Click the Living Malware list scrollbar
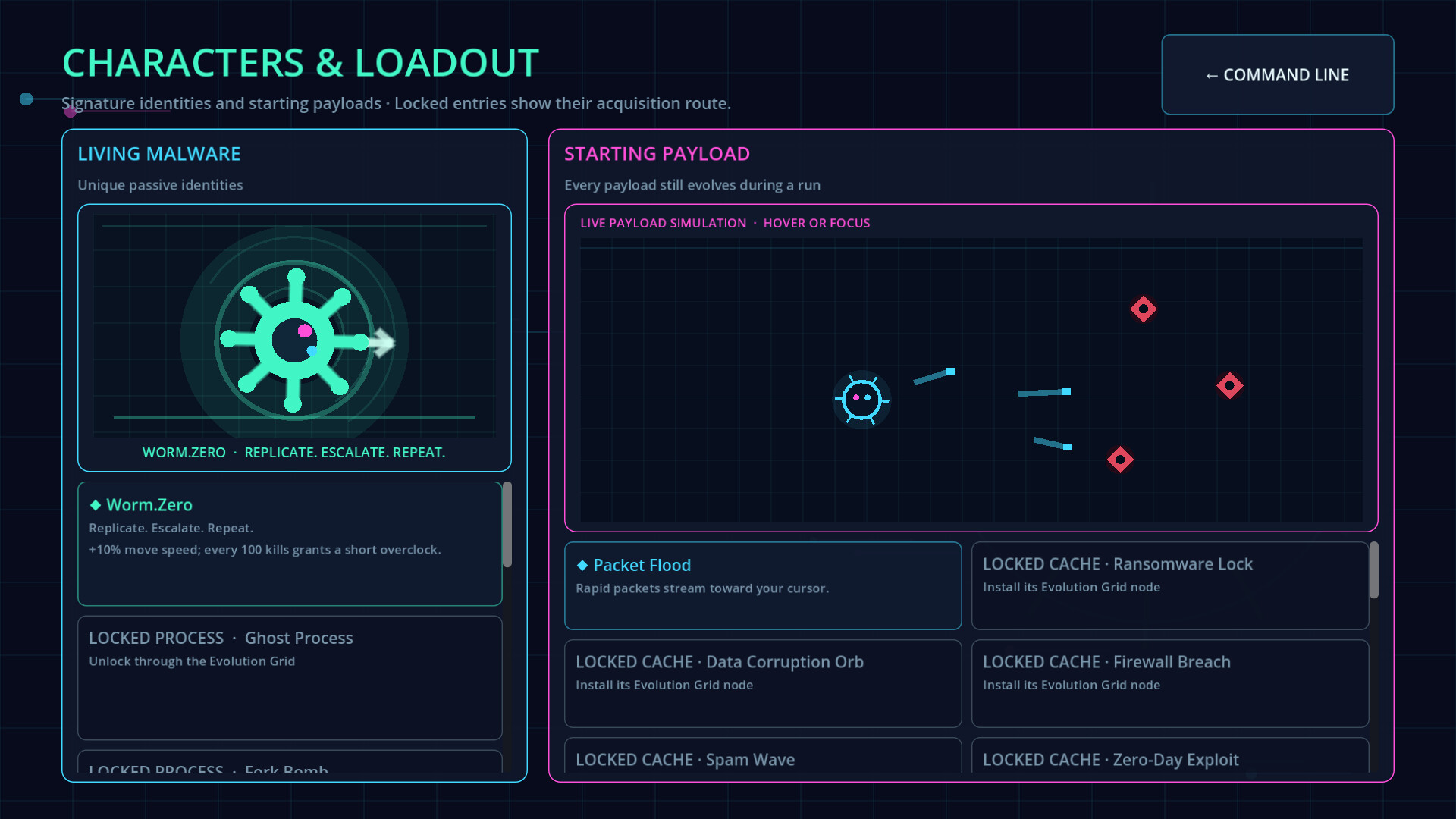The height and width of the screenshot is (819, 1456). tap(507, 525)
